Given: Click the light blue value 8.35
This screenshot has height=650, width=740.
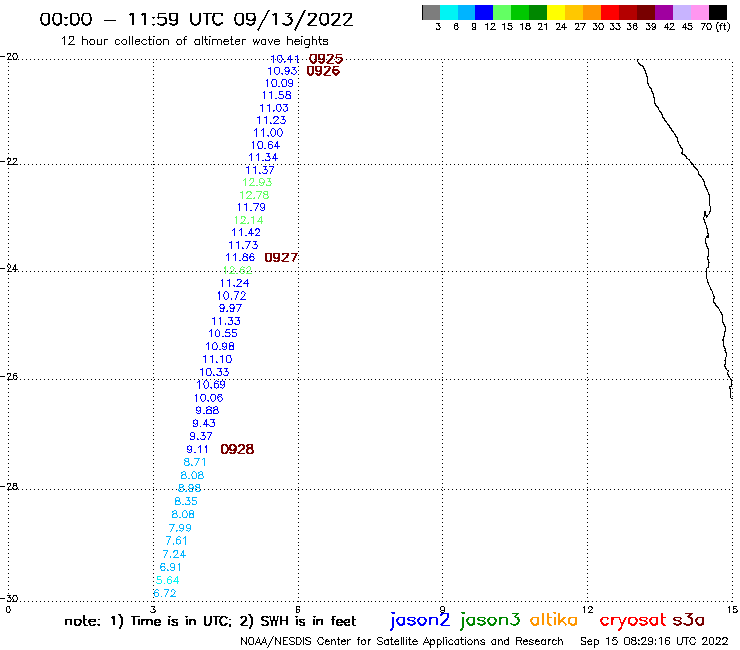Looking at the screenshot, I should 186,501.
